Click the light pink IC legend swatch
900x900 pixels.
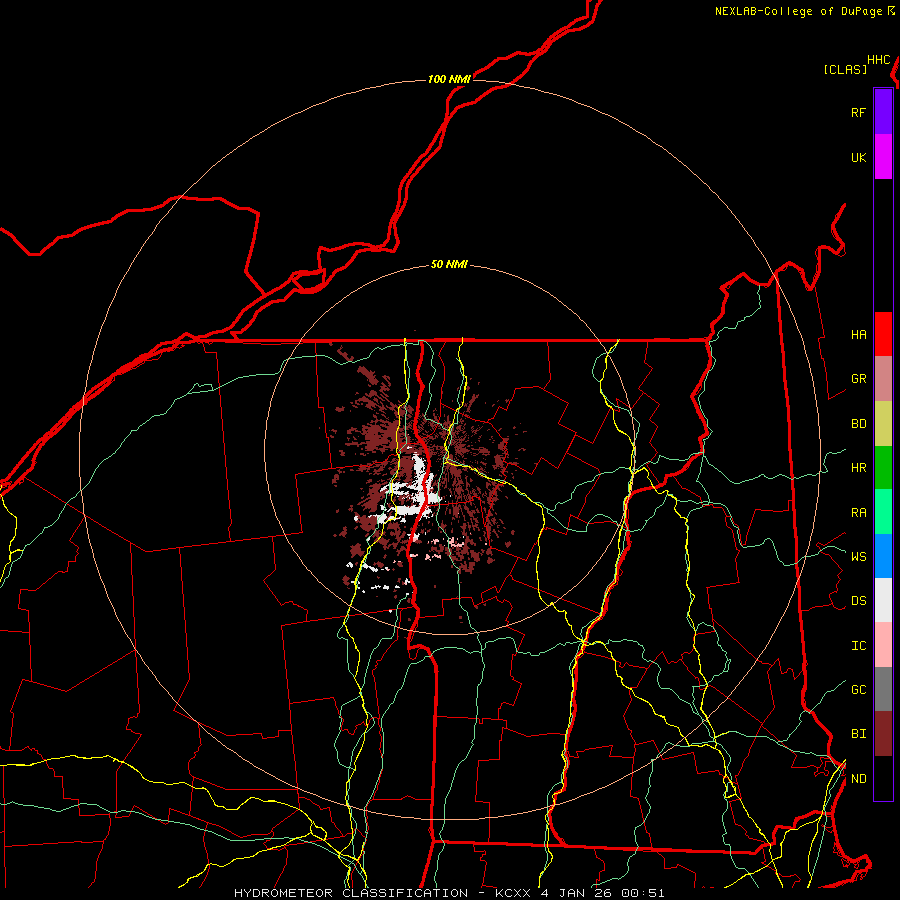point(883,645)
